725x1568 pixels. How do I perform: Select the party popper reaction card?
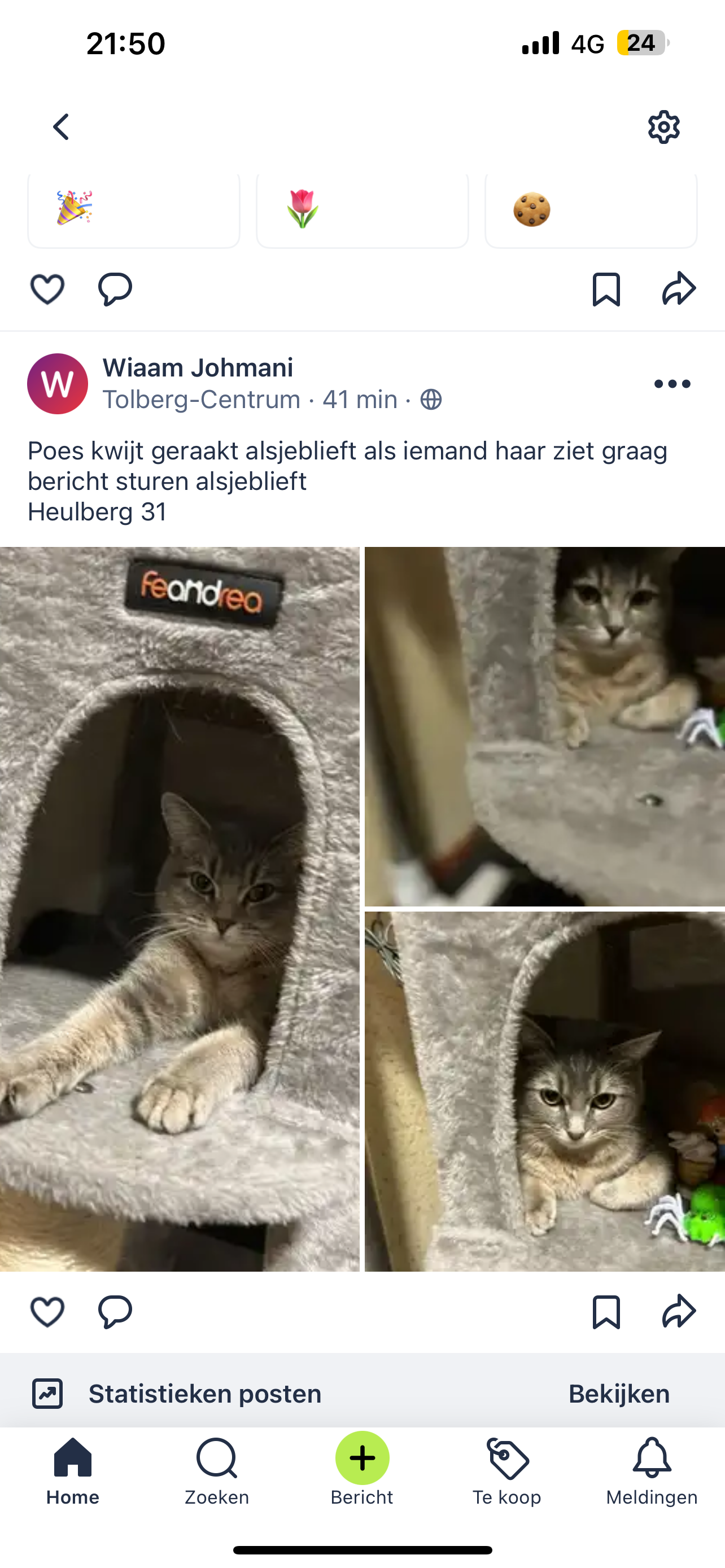coord(134,211)
